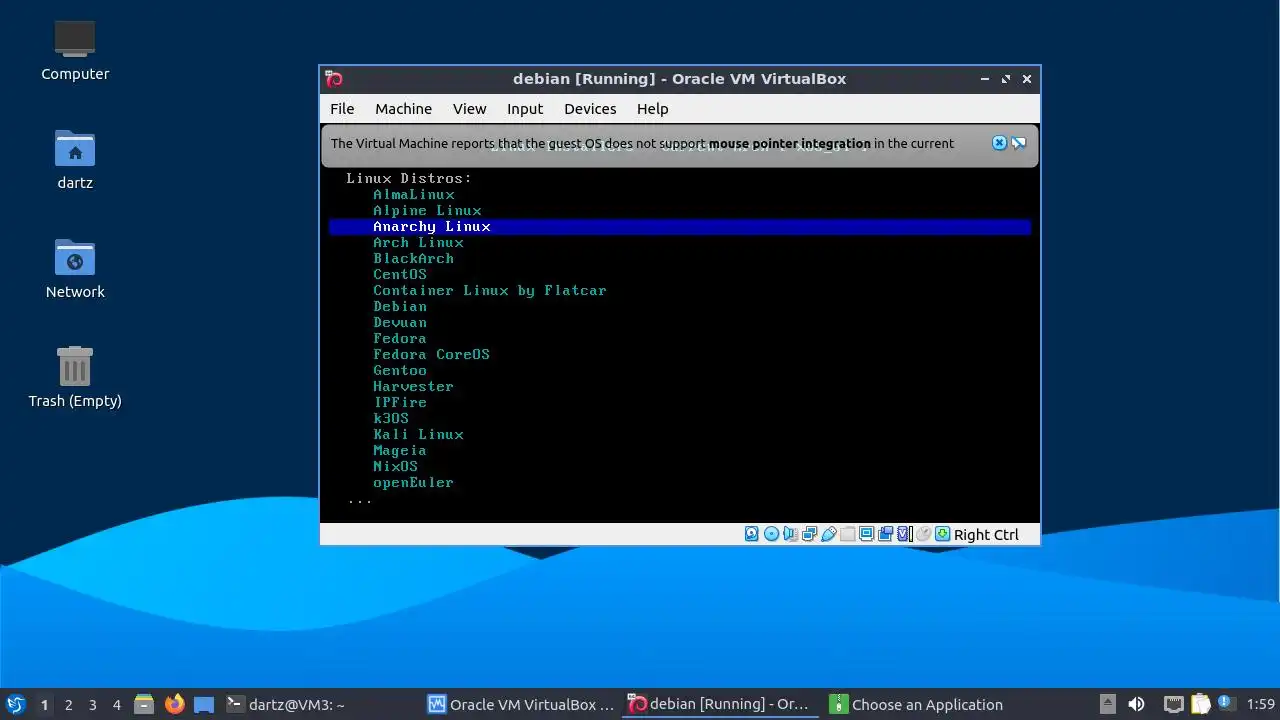The width and height of the screenshot is (1280, 720).
Task: Open the Network desktop icon
Action: 75,269
